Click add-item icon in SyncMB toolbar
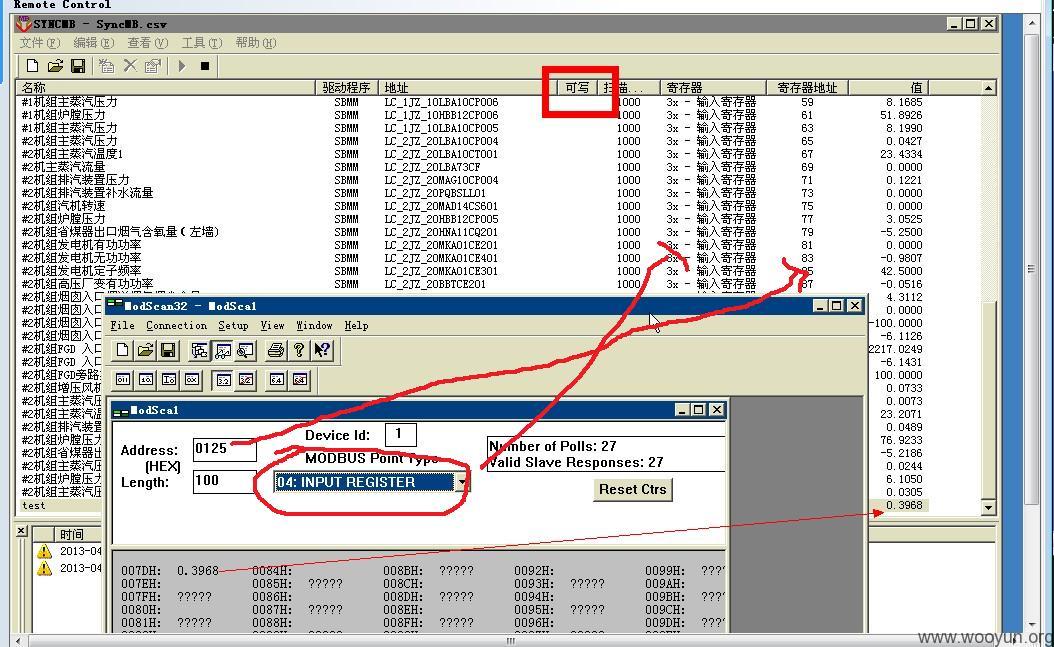1054x647 pixels. [x=106, y=66]
